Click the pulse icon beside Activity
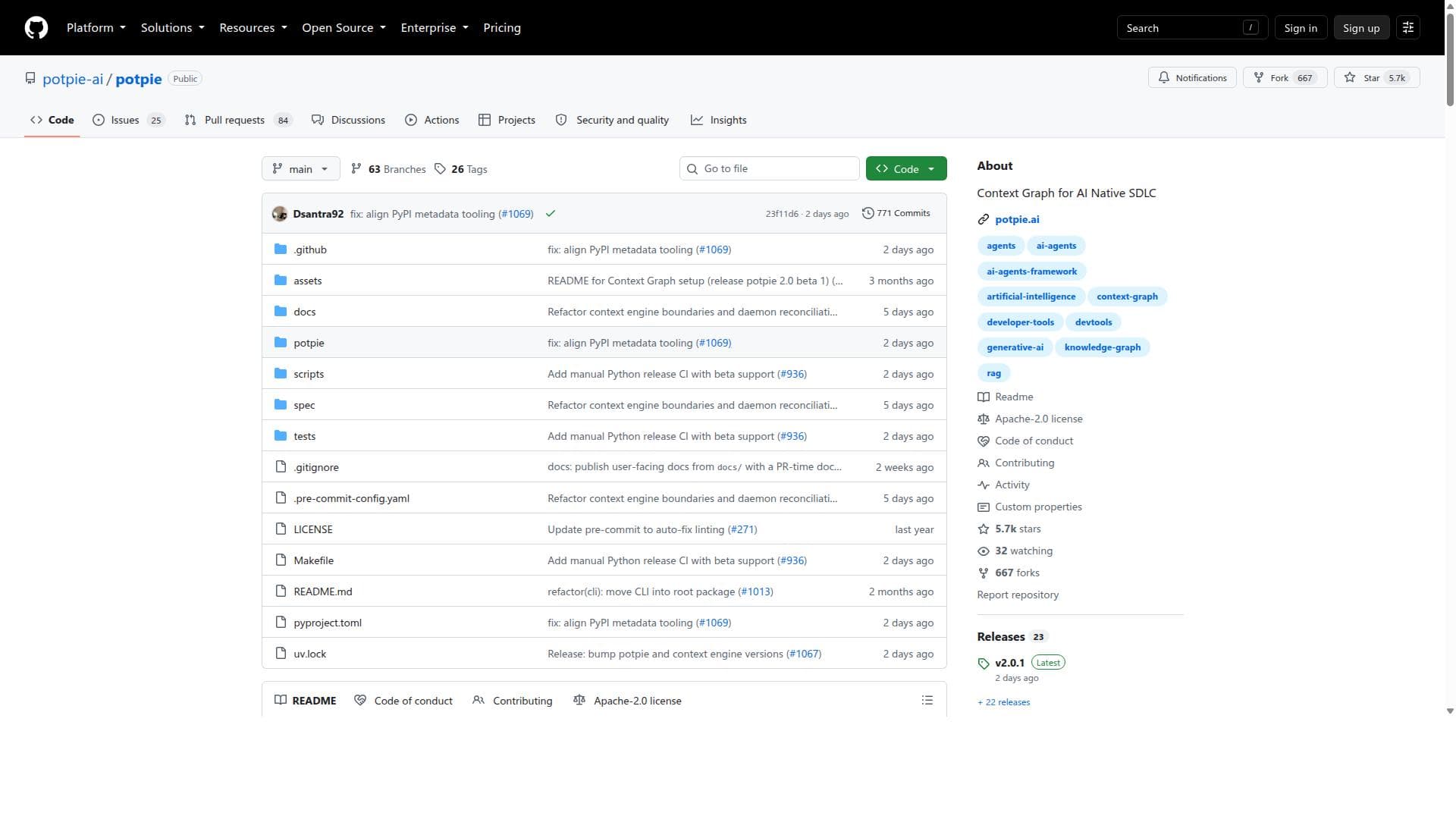 984,485
